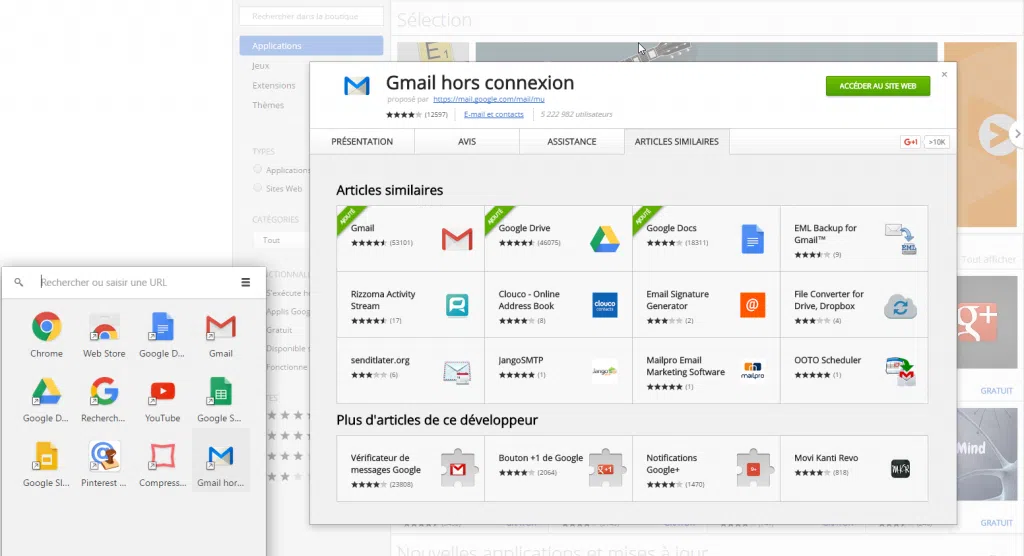
Task: Open the mail.google.com developer link
Action: coord(488,99)
